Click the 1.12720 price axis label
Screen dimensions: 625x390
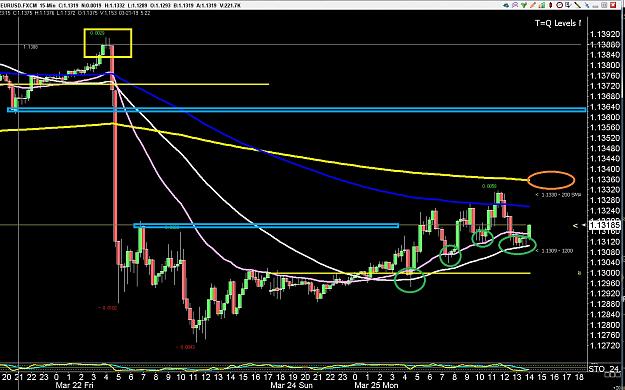(x=604, y=345)
